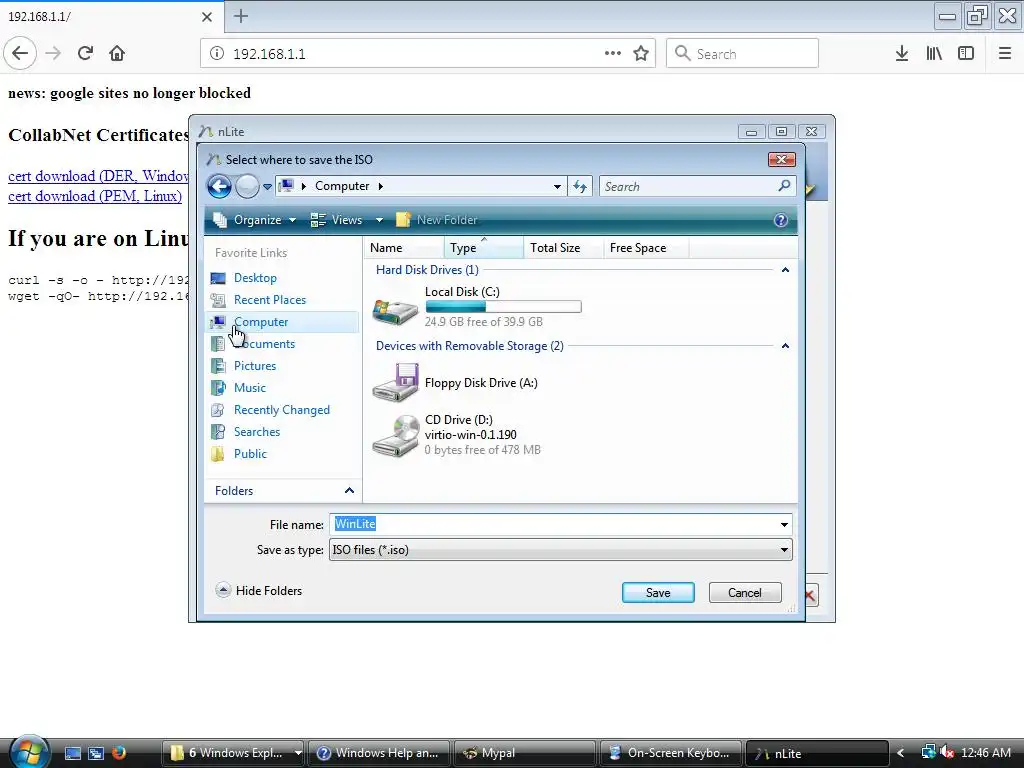Bookmark this page with the star icon
1024x768 pixels.
coord(641,54)
